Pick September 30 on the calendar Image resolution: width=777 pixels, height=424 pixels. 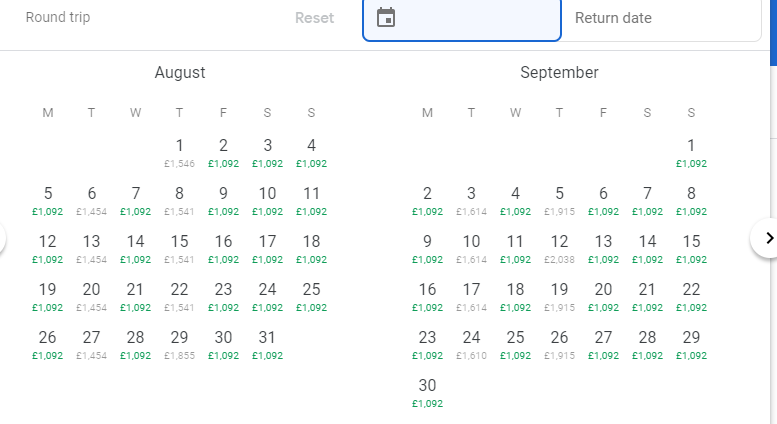click(x=428, y=391)
